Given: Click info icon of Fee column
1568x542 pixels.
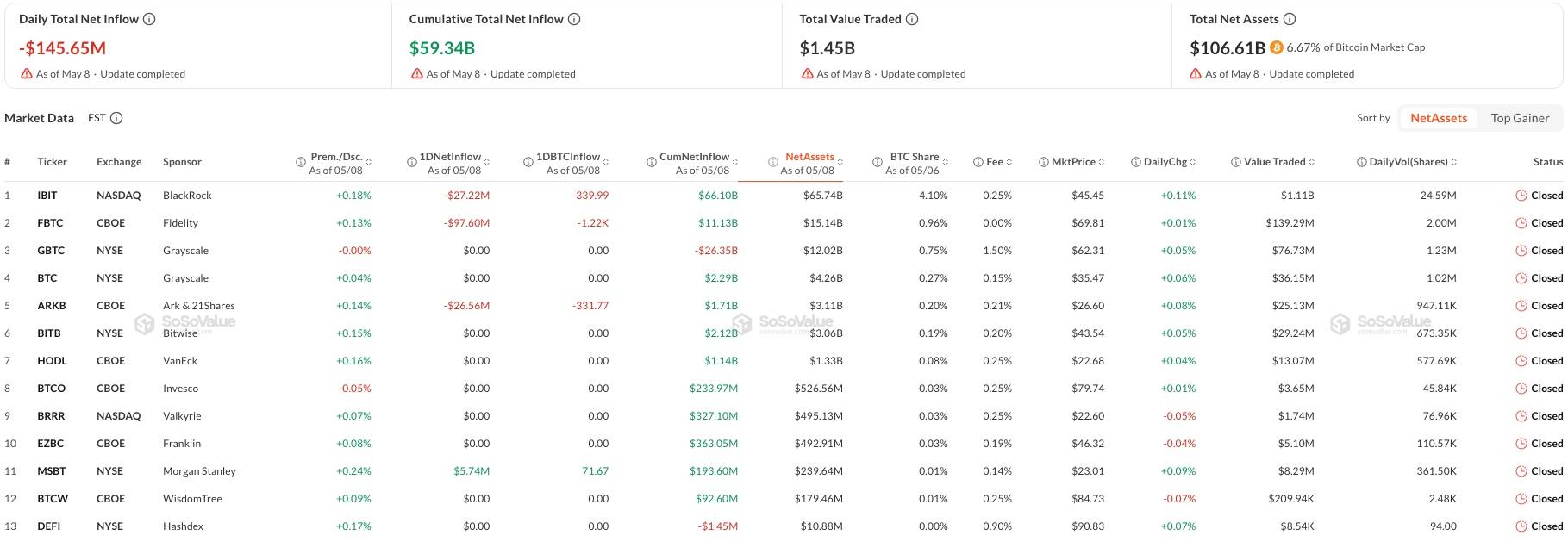Looking at the screenshot, I should tap(978, 162).
